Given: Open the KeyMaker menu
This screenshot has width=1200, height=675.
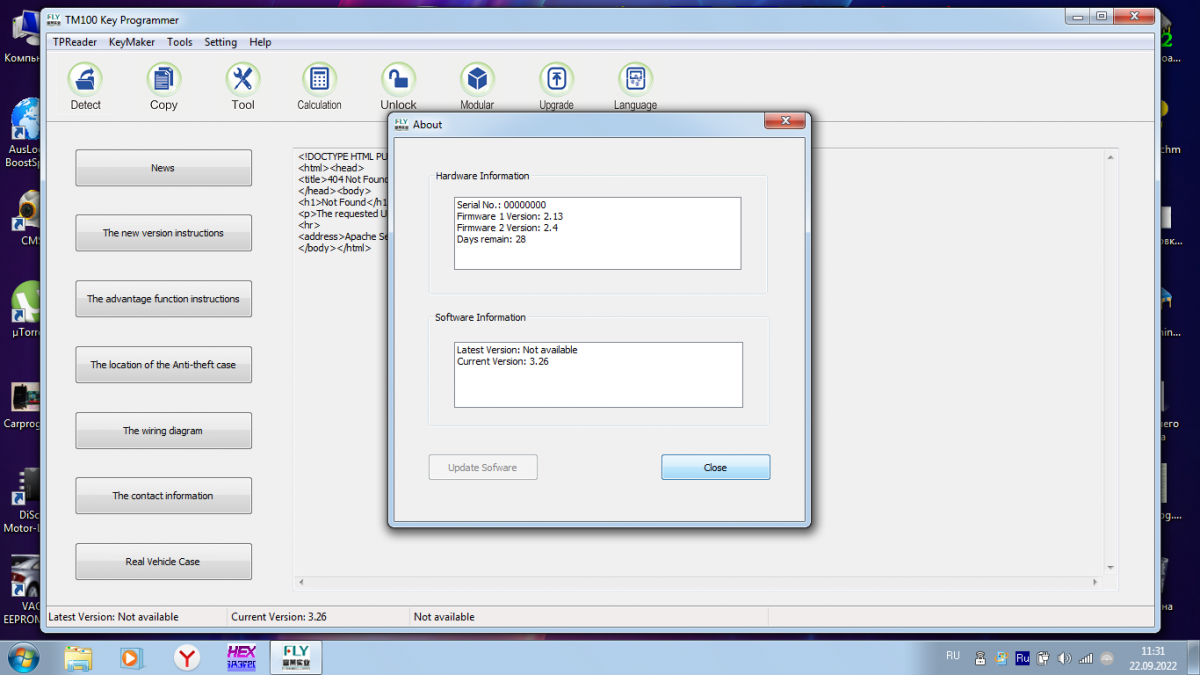Looking at the screenshot, I should pyautogui.click(x=131, y=42).
